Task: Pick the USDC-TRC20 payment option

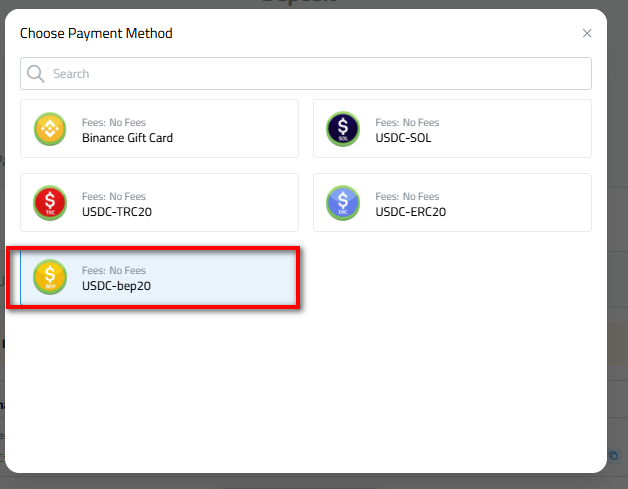Action: click(160, 203)
